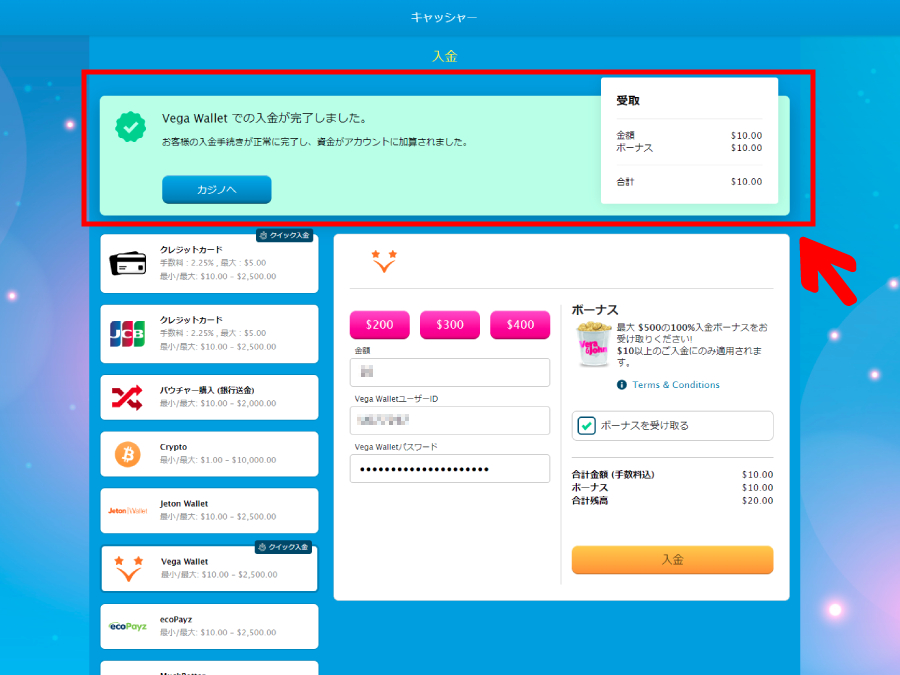Click the Vega Wallet logo in payment list
This screenshot has height=675, width=900.
(128, 569)
